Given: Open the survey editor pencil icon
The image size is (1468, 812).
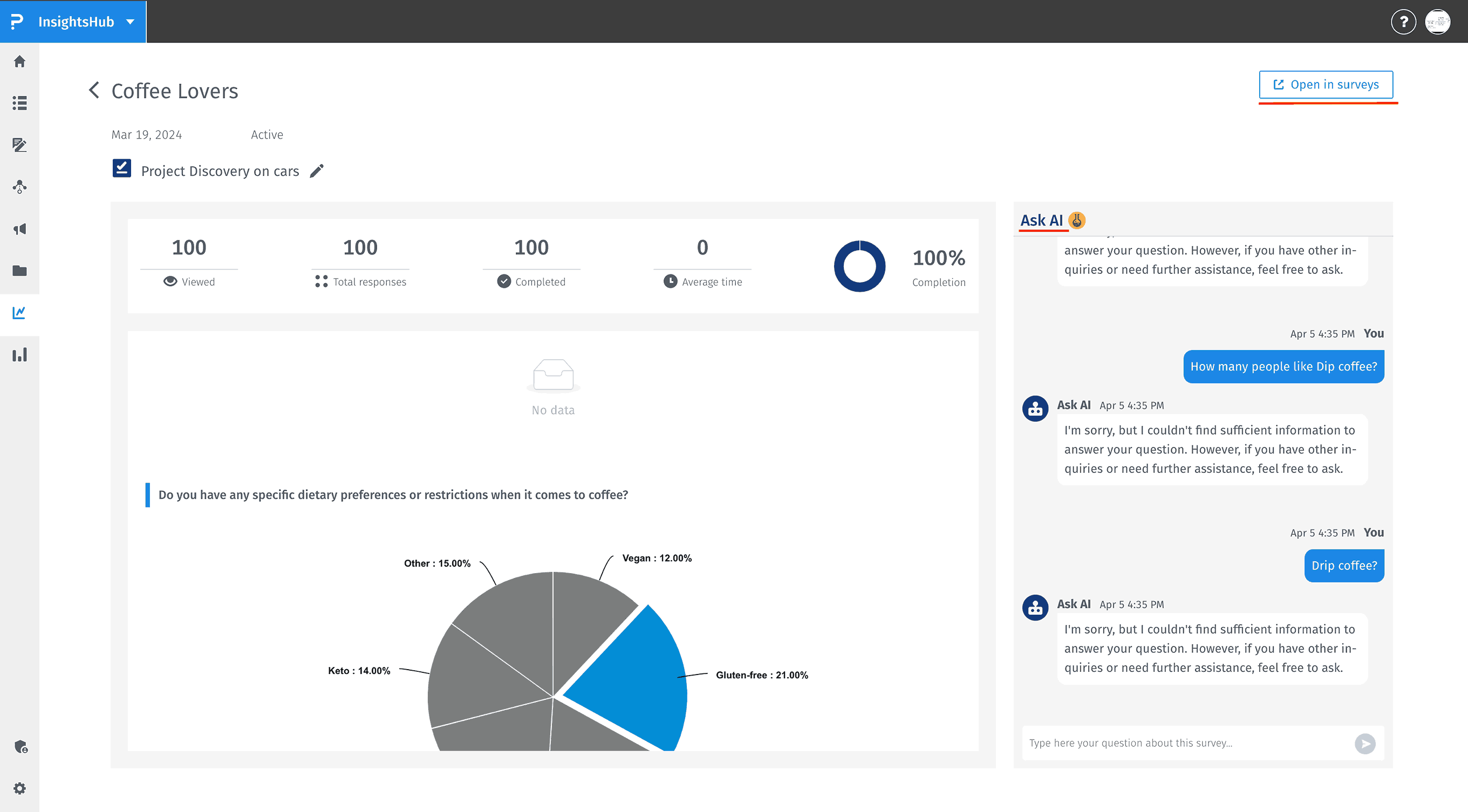Looking at the screenshot, I should 19,145.
